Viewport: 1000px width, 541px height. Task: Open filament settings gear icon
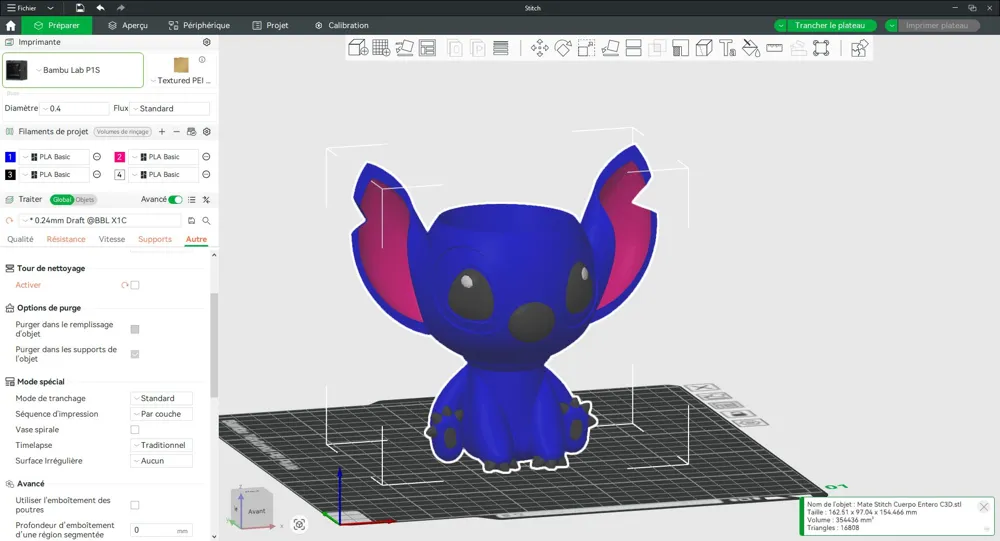tap(207, 131)
